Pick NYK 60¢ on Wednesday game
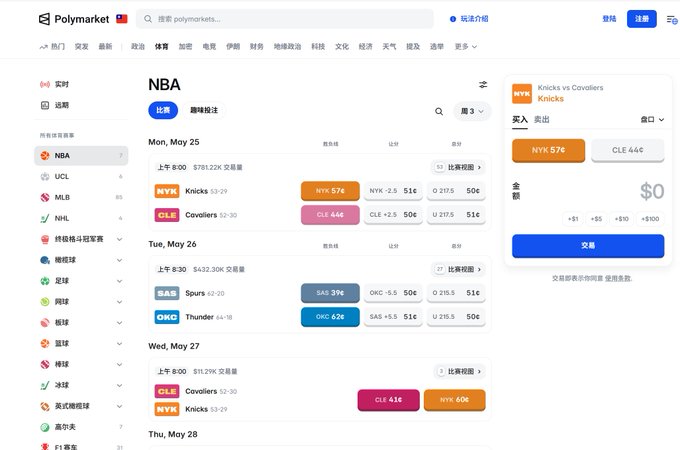680x450 pixels. (454, 400)
